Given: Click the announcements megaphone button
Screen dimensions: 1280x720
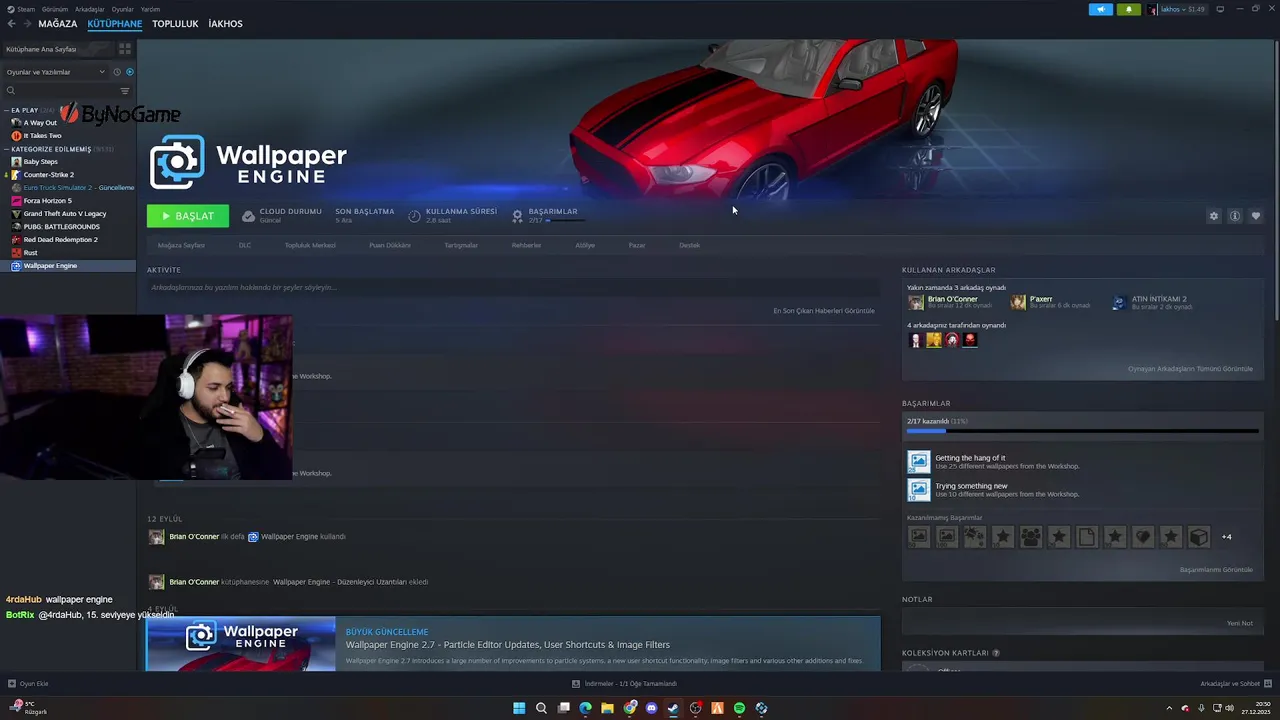Looking at the screenshot, I should tap(1101, 9).
